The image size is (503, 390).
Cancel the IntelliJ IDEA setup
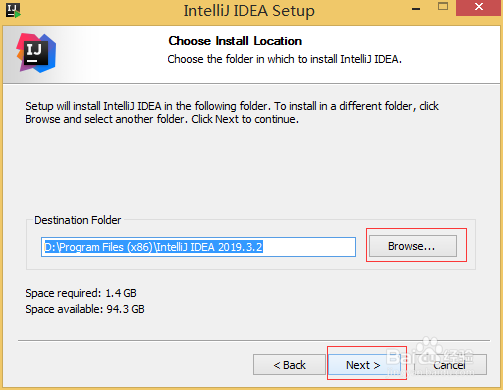(450, 365)
